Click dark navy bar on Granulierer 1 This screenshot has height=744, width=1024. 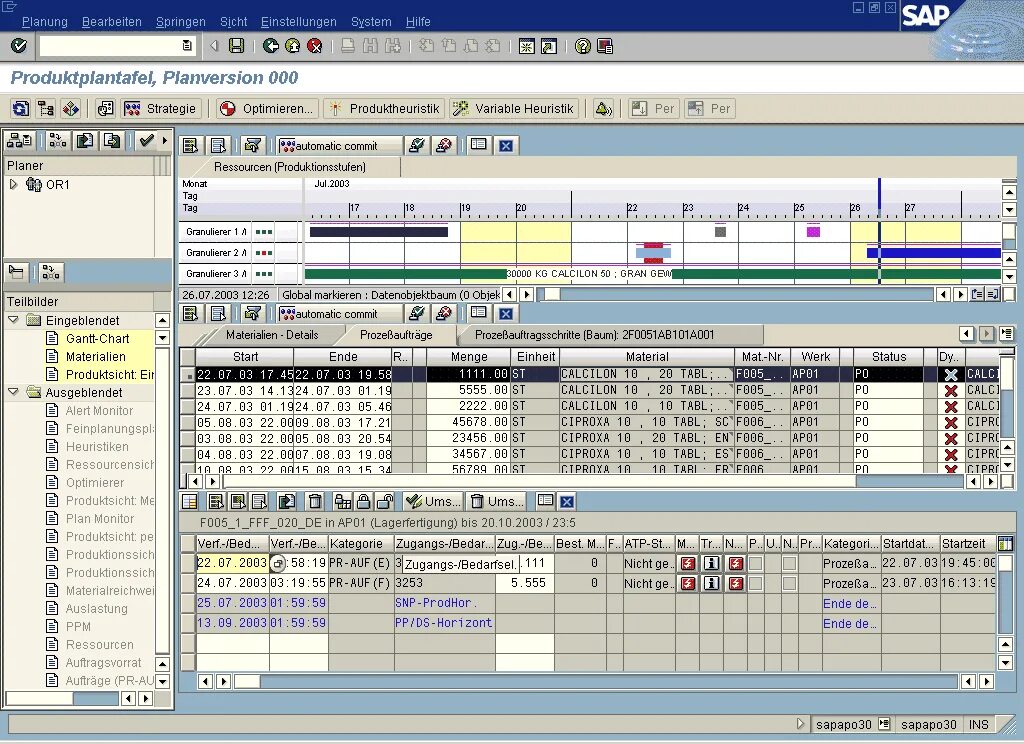379,231
